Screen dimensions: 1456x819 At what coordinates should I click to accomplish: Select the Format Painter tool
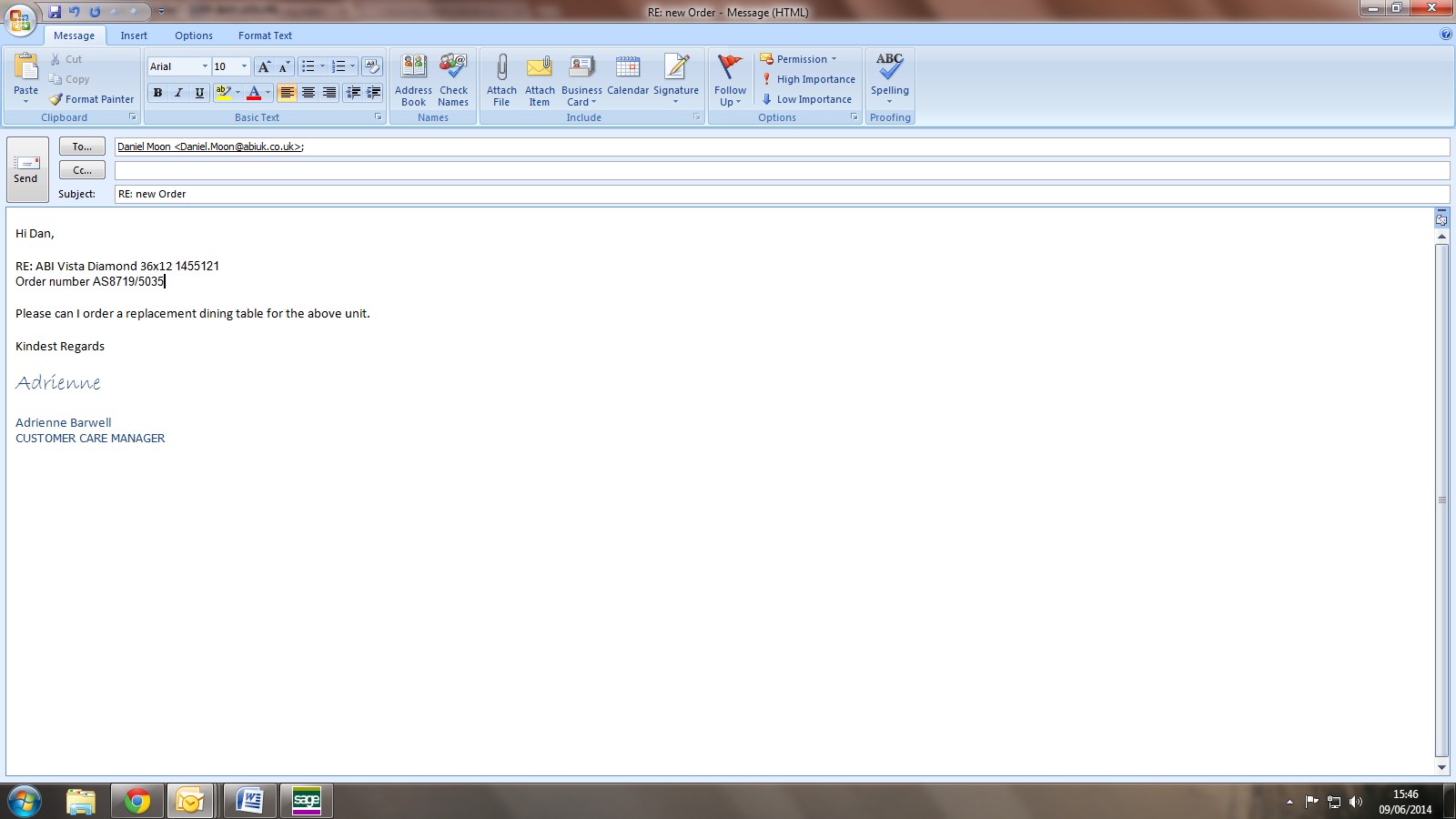91,99
